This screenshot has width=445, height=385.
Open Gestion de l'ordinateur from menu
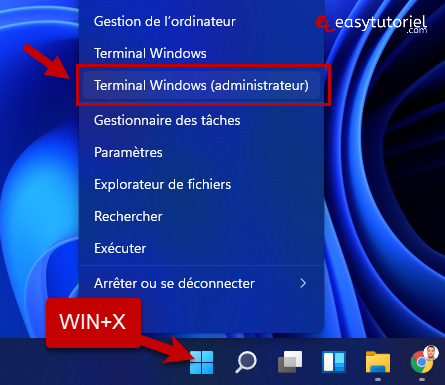coord(201,22)
